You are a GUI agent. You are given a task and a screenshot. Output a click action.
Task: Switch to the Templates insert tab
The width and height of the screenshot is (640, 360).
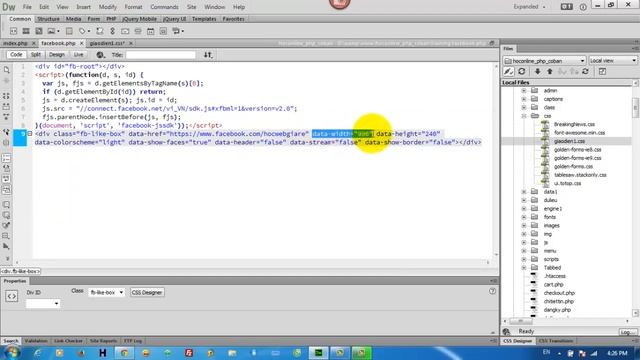[x=204, y=19]
